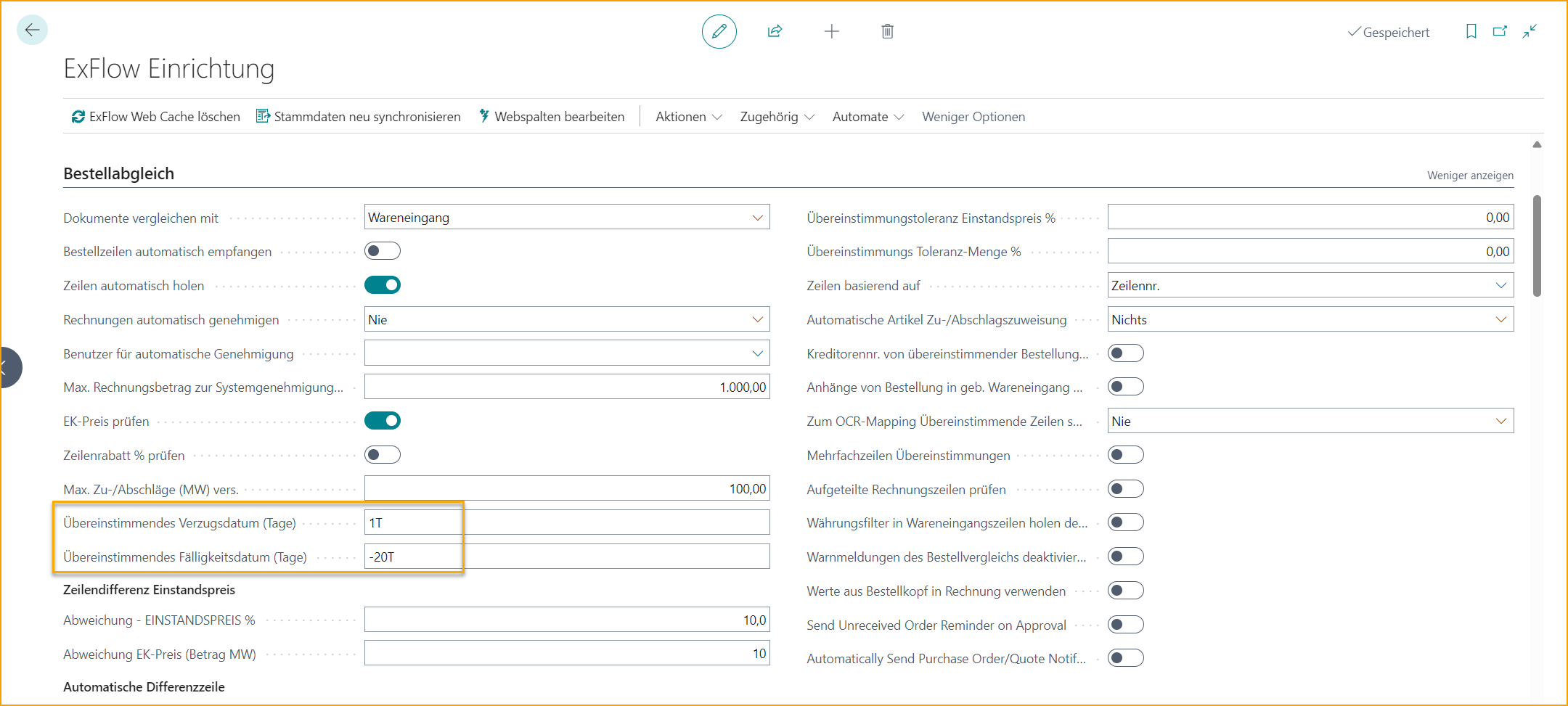1568x706 pixels.
Task: Toggle Bestellzeilen automatisch empfangen
Action: pos(383,251)
